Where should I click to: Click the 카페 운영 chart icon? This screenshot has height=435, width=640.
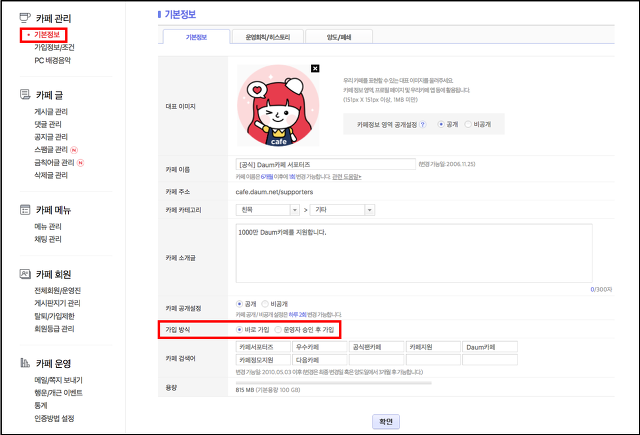tap(25, 363)
